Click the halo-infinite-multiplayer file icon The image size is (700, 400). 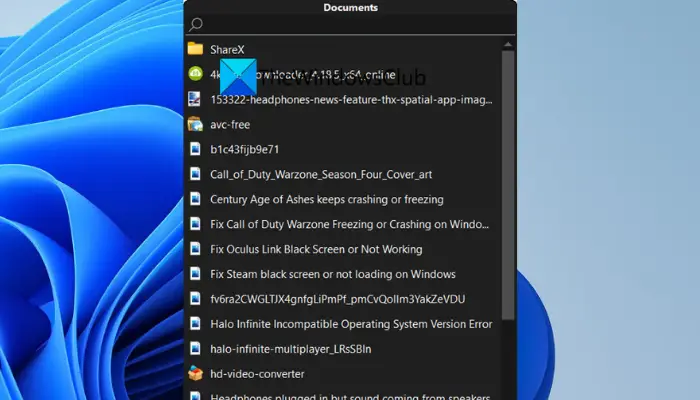[x=195, y=349]
